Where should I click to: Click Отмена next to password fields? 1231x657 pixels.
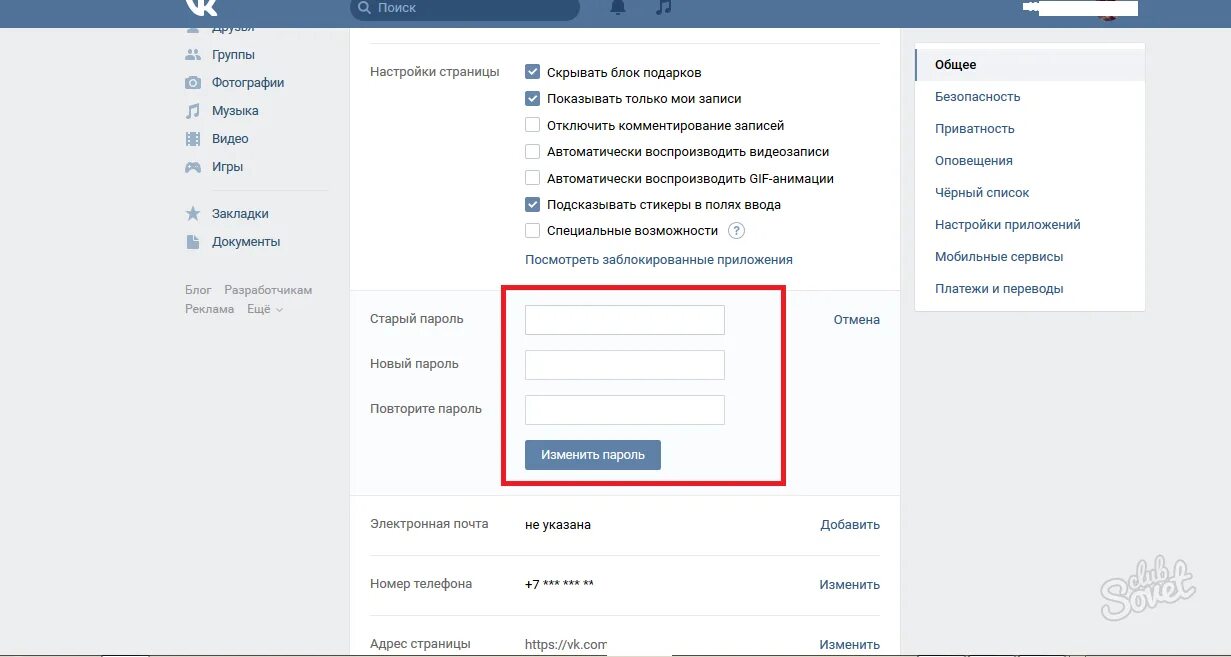click(857, 320)
